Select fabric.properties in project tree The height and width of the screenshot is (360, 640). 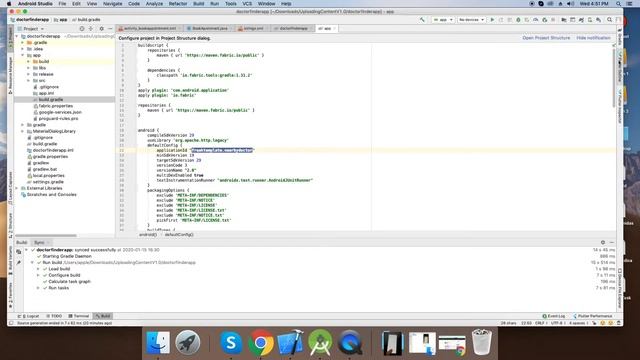56,106
